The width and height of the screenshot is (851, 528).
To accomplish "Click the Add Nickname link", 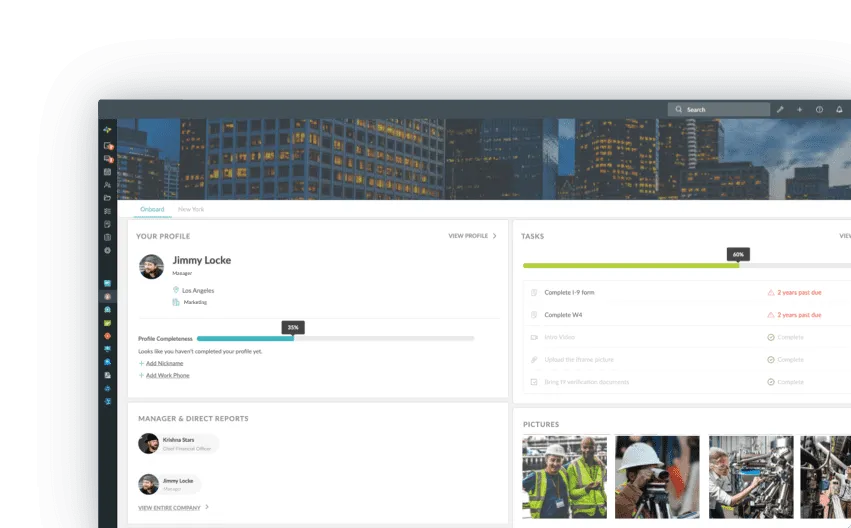I will (x=164, y=363).
